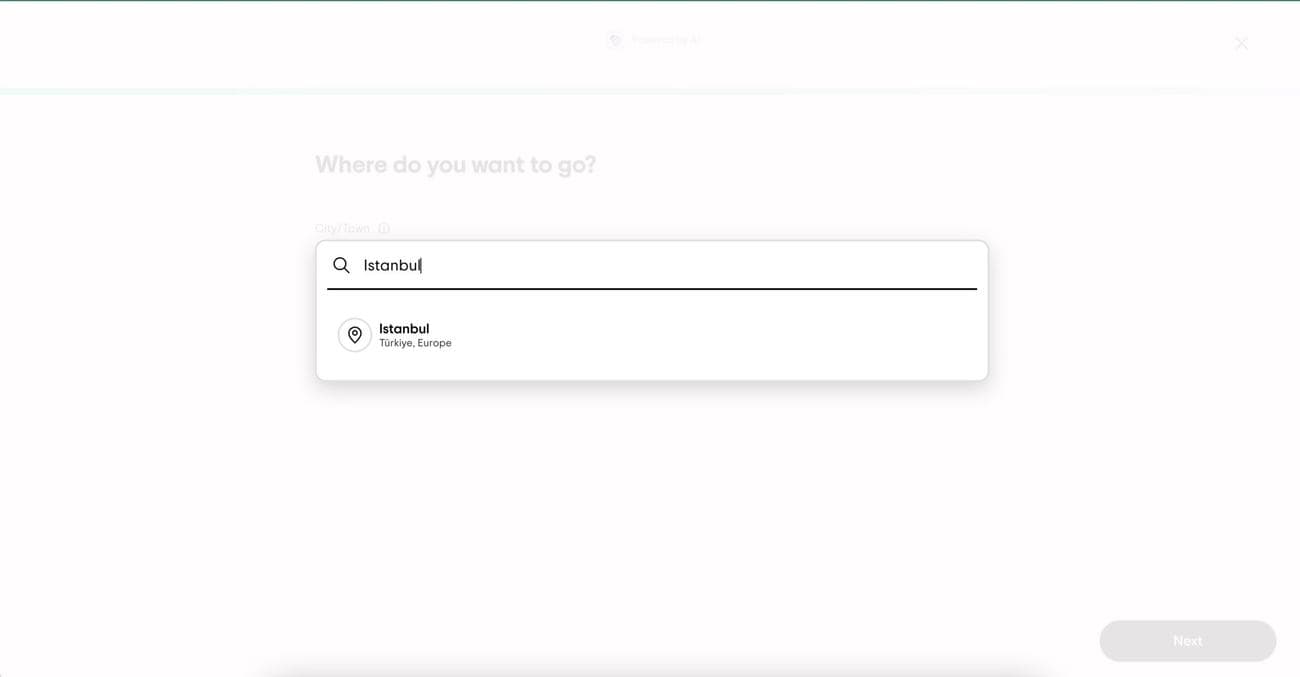Click the "Powered by AI" label
1300x677 pixels.
click(x=666, y=40)
